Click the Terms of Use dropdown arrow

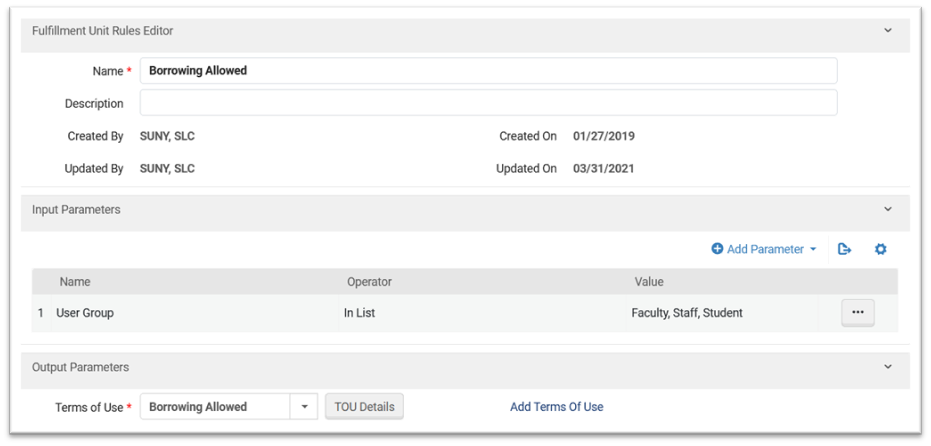coord(304,407)
